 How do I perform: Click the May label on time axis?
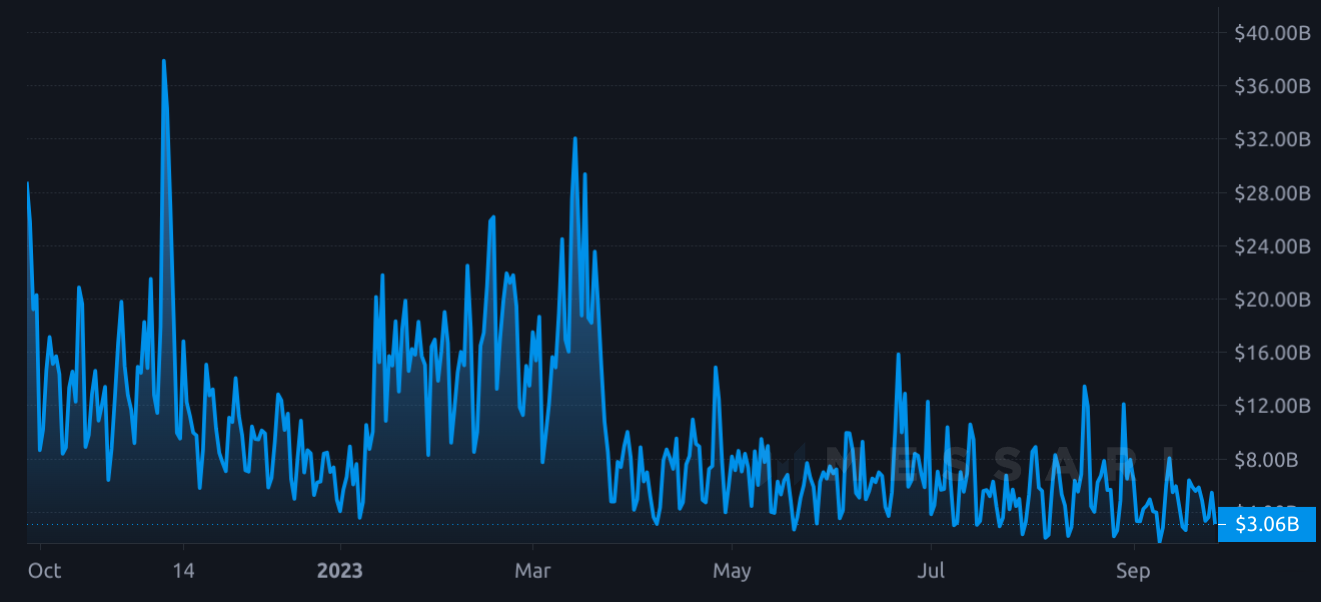pyautogui.click(x=732, y=571)
